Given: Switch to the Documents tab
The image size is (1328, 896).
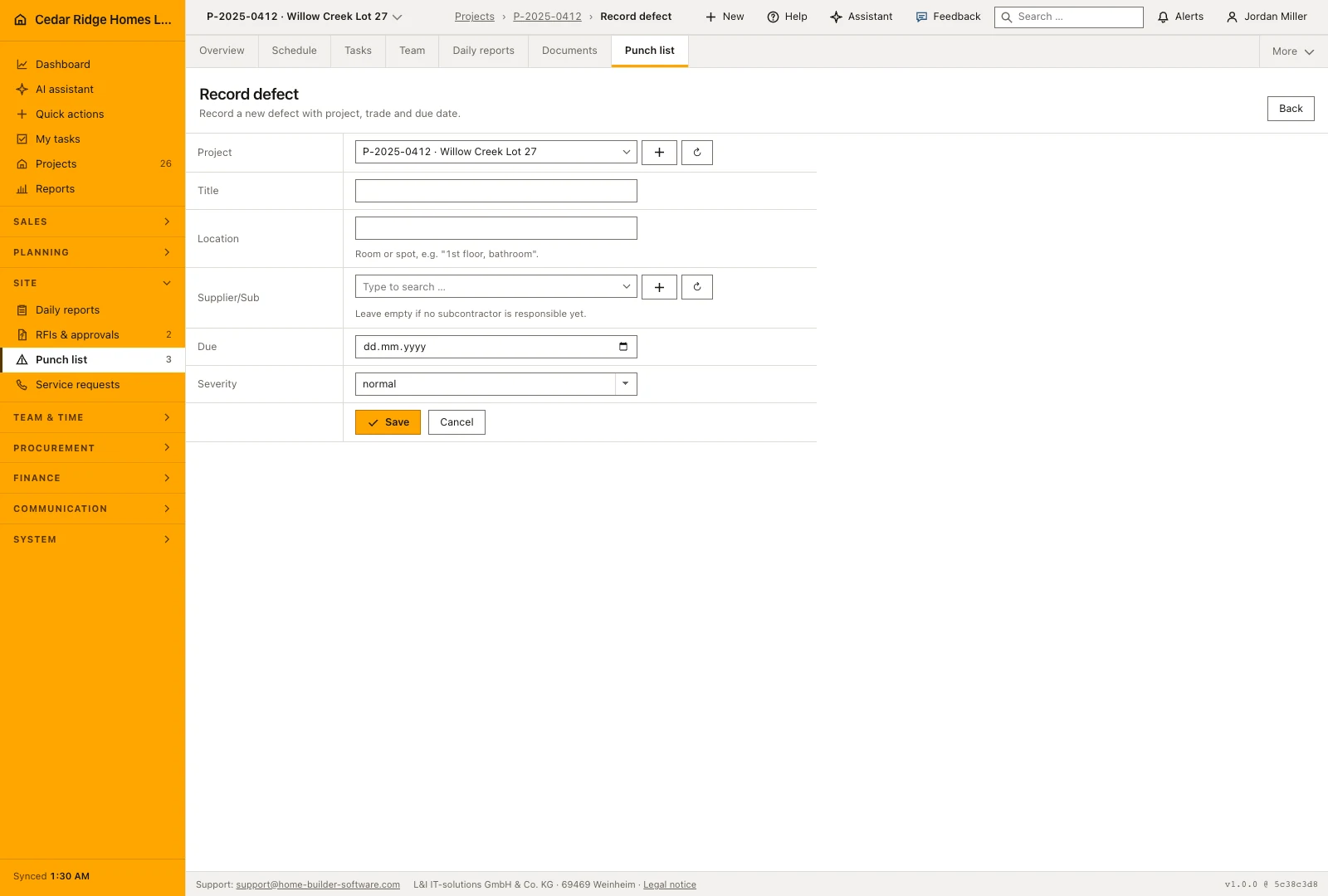Looking at the screenshot, I should [x=569, y=51].
